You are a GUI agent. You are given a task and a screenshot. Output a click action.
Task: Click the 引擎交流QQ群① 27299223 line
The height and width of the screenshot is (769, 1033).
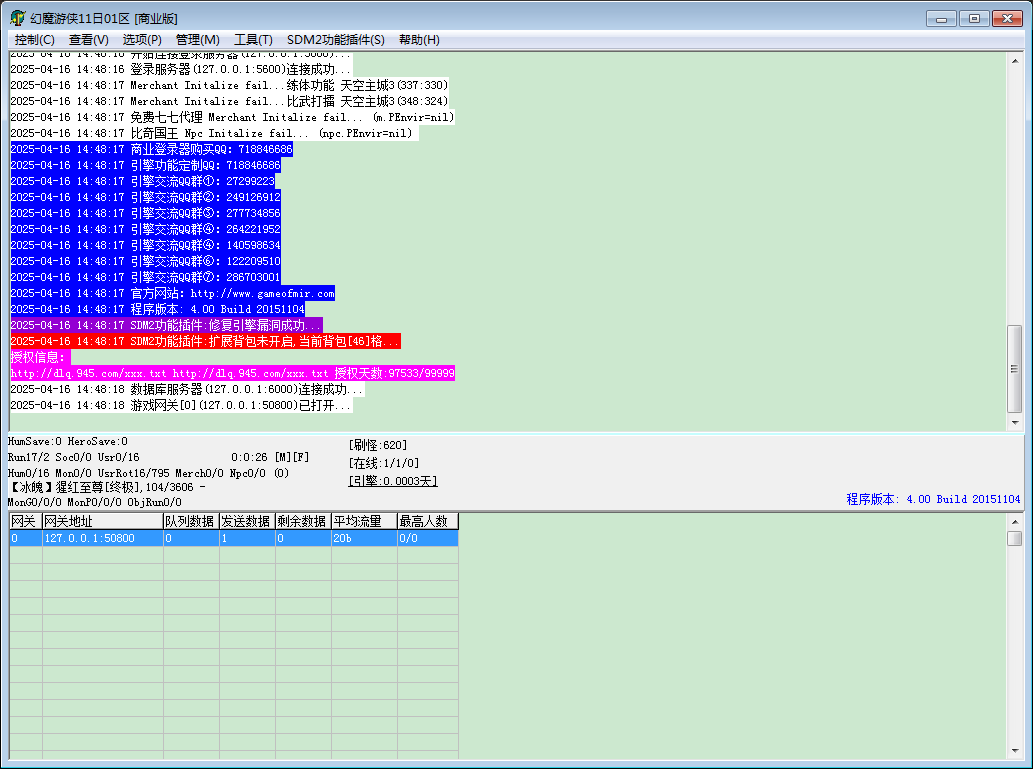coord(142,181)
